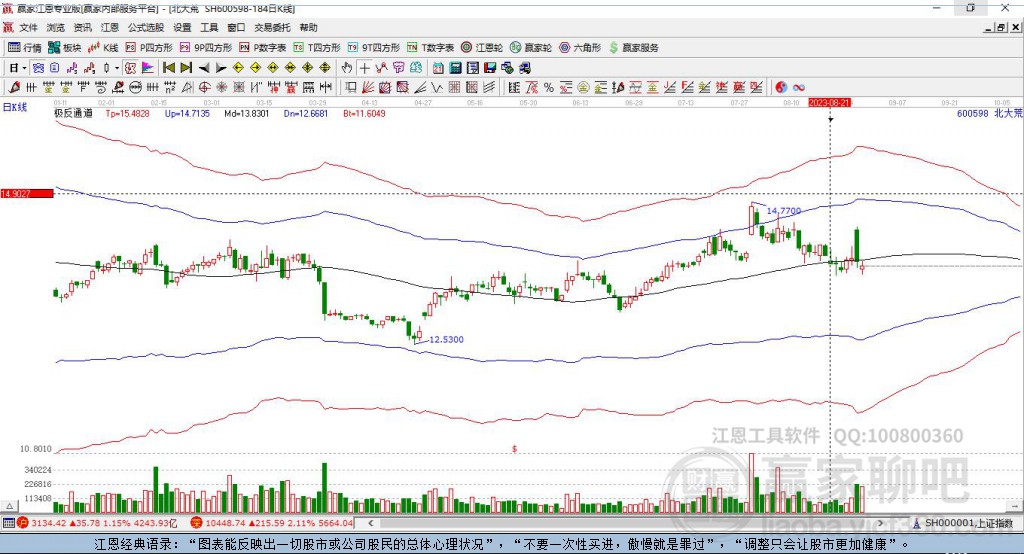Click the highlighted 2023-08-21 date marker
The width and height of the screenshot is (1024, 554).
click(829, 103)
